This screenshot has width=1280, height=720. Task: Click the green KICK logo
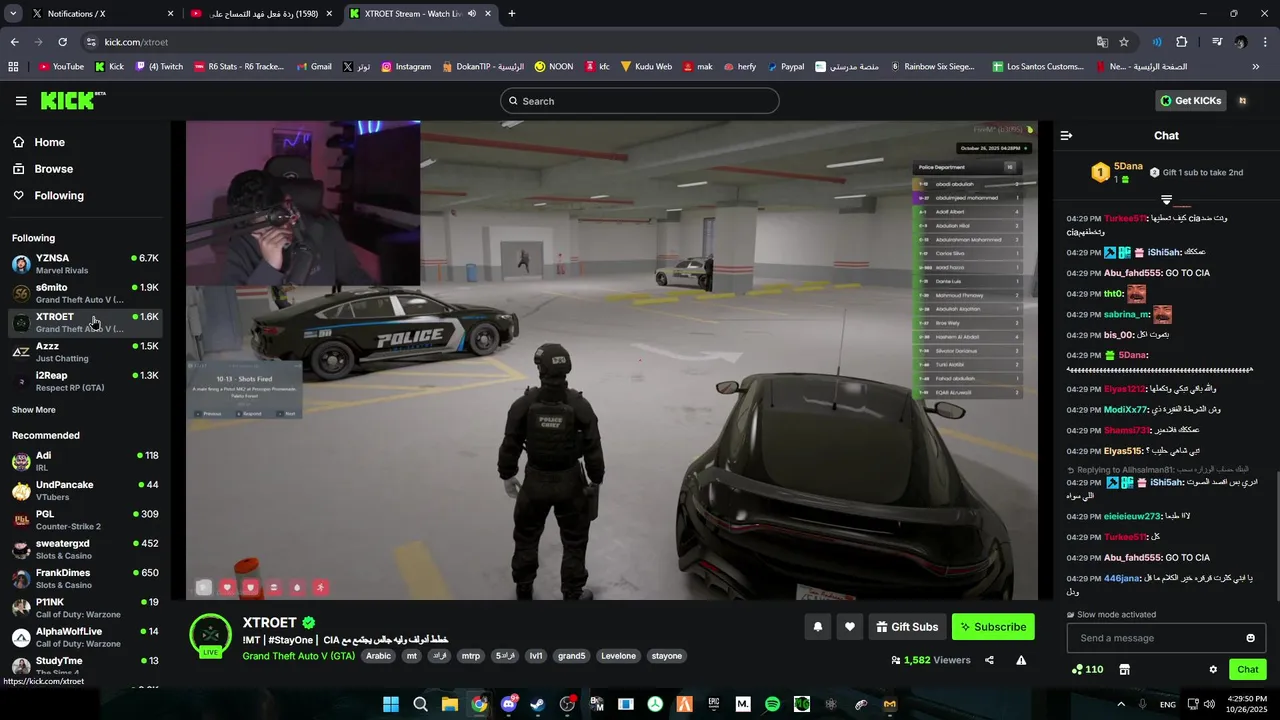pyautogui.click(x=72, y=100)
